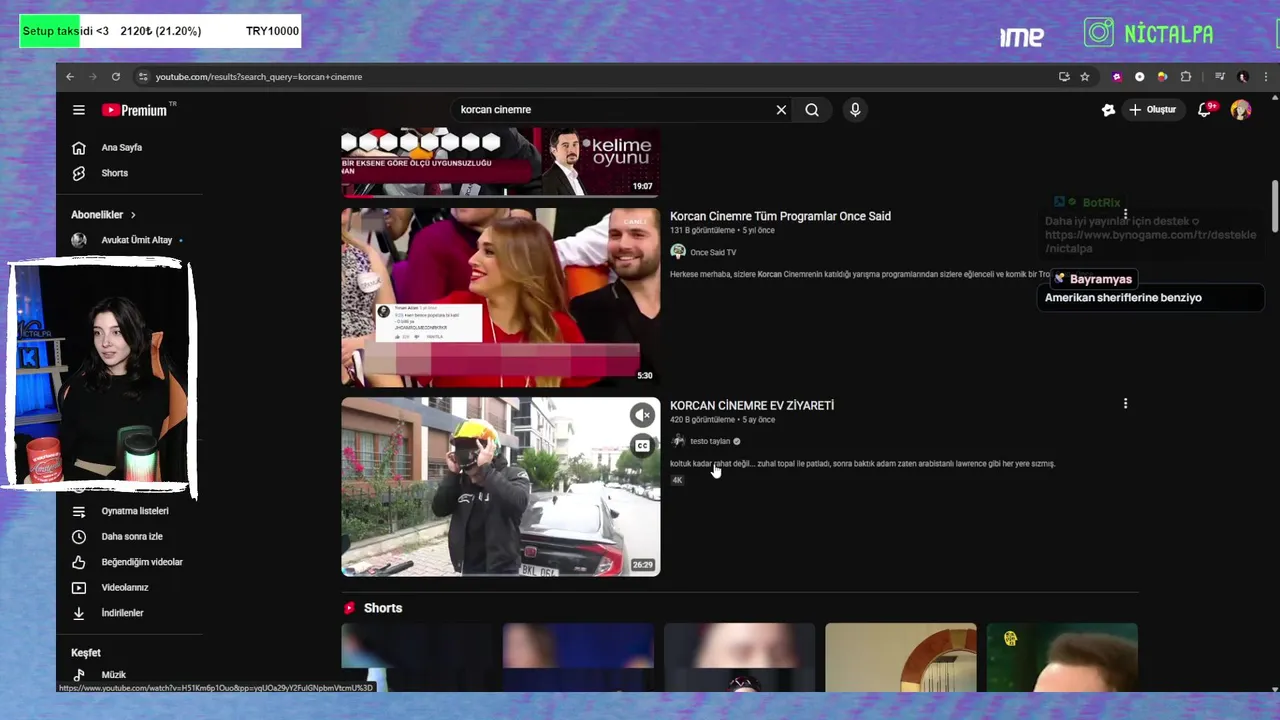Click the Nictalpa Instagram overlay icon
The width and height of the screenshot is (1280, 720).
pyautogui.click(x=1099, y=33)
